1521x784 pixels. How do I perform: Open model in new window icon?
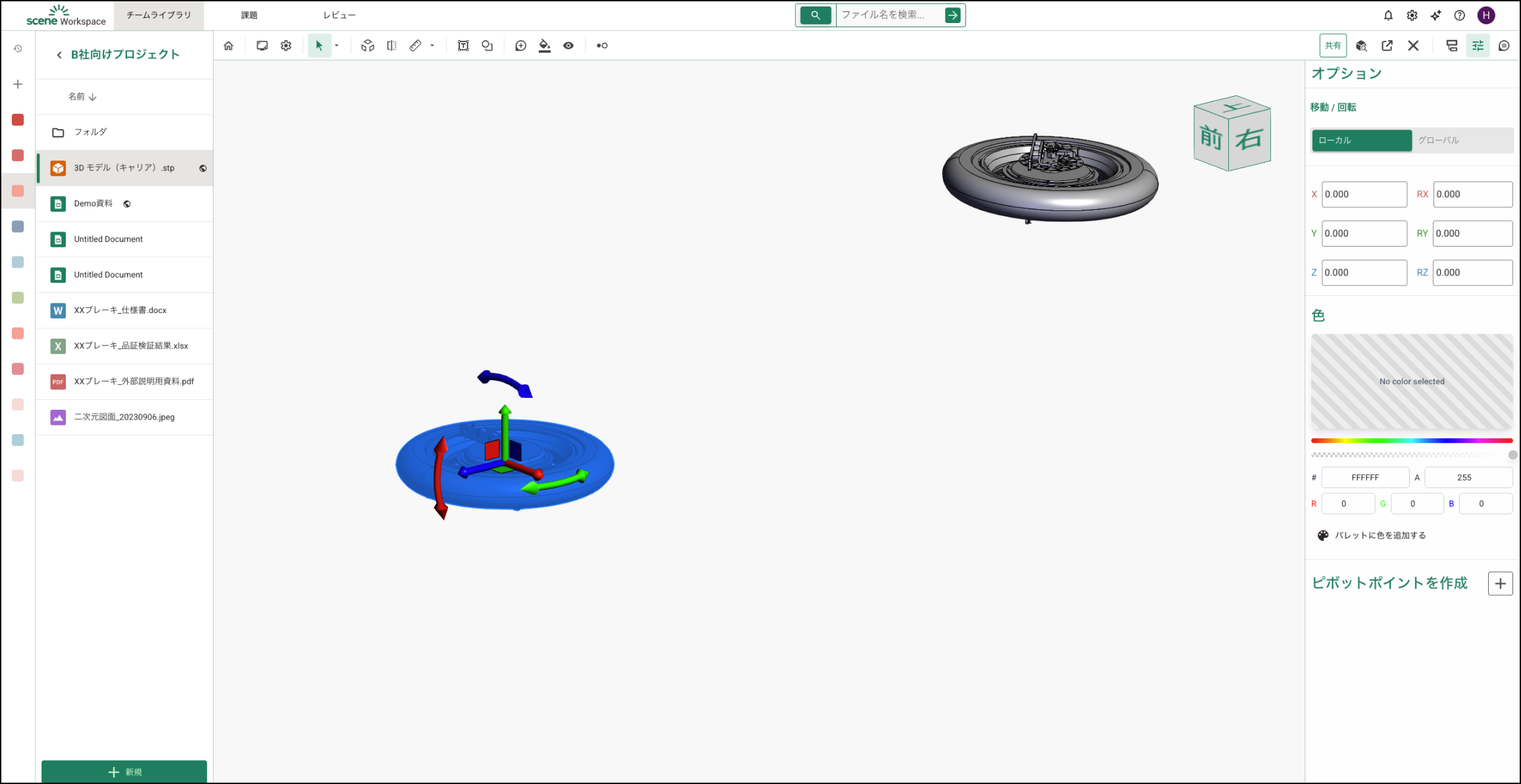pyautogui.click(x=1387, y=45)
